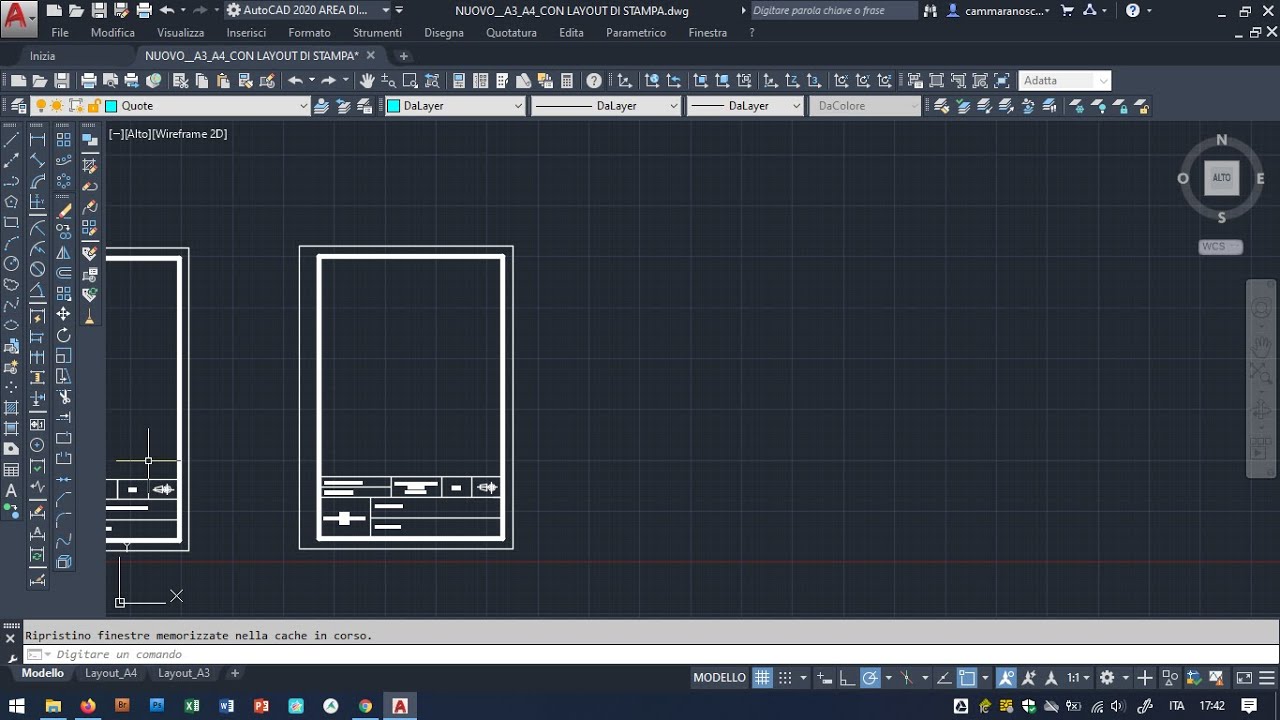Open the Help question mark in toolbar
Viewport: 1280px width, 720px height.
[594, 81]
